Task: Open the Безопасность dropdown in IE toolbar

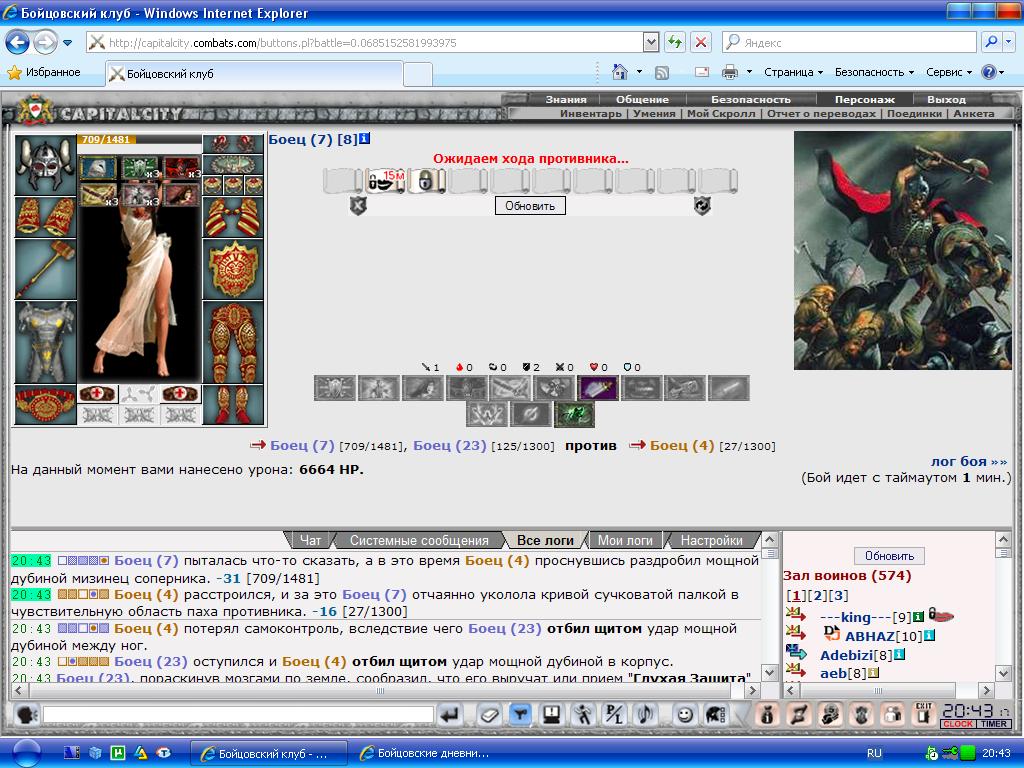Action: tap(874, 72)
